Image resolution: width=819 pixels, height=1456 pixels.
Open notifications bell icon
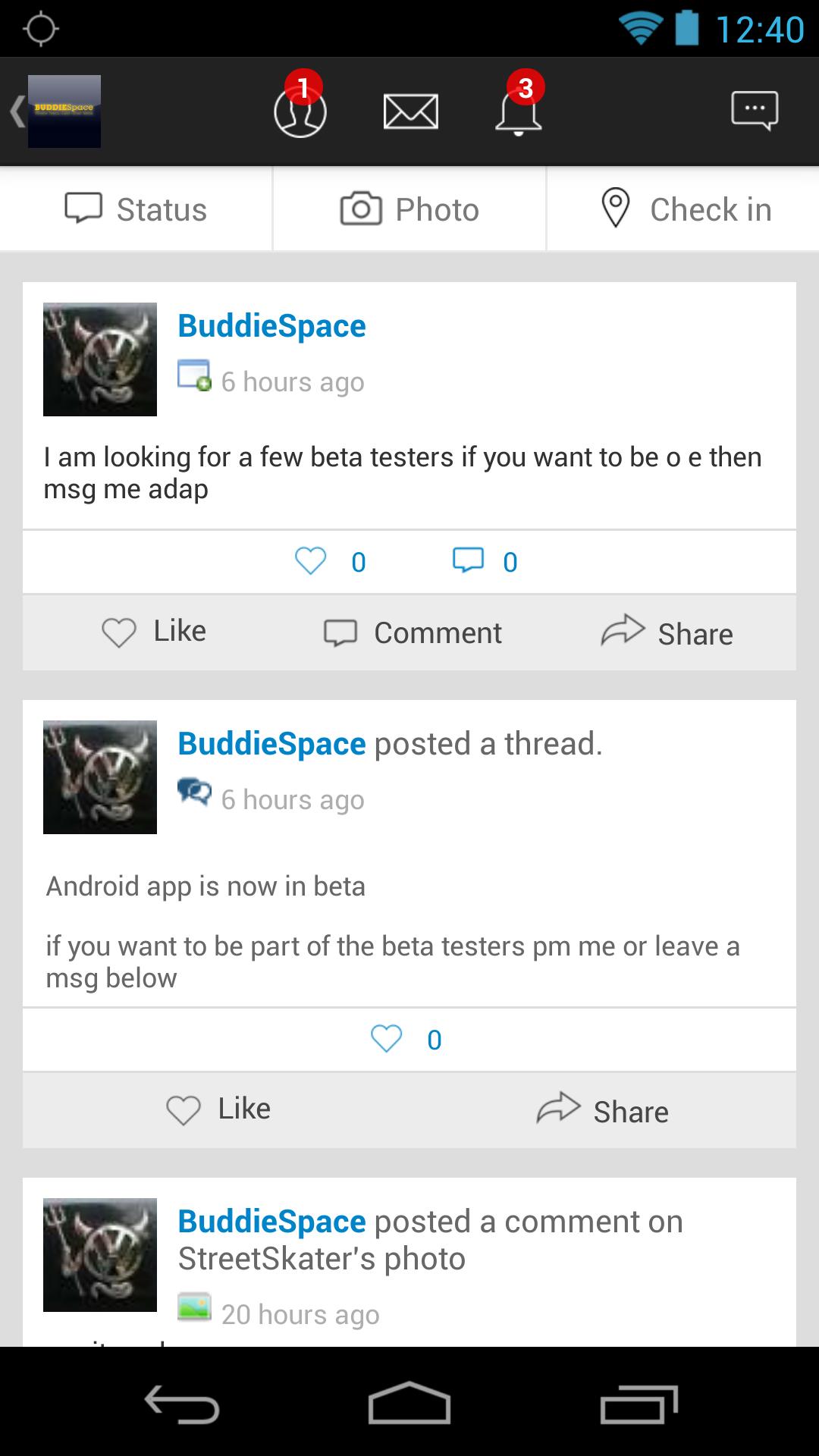click(x=519, y=111)
